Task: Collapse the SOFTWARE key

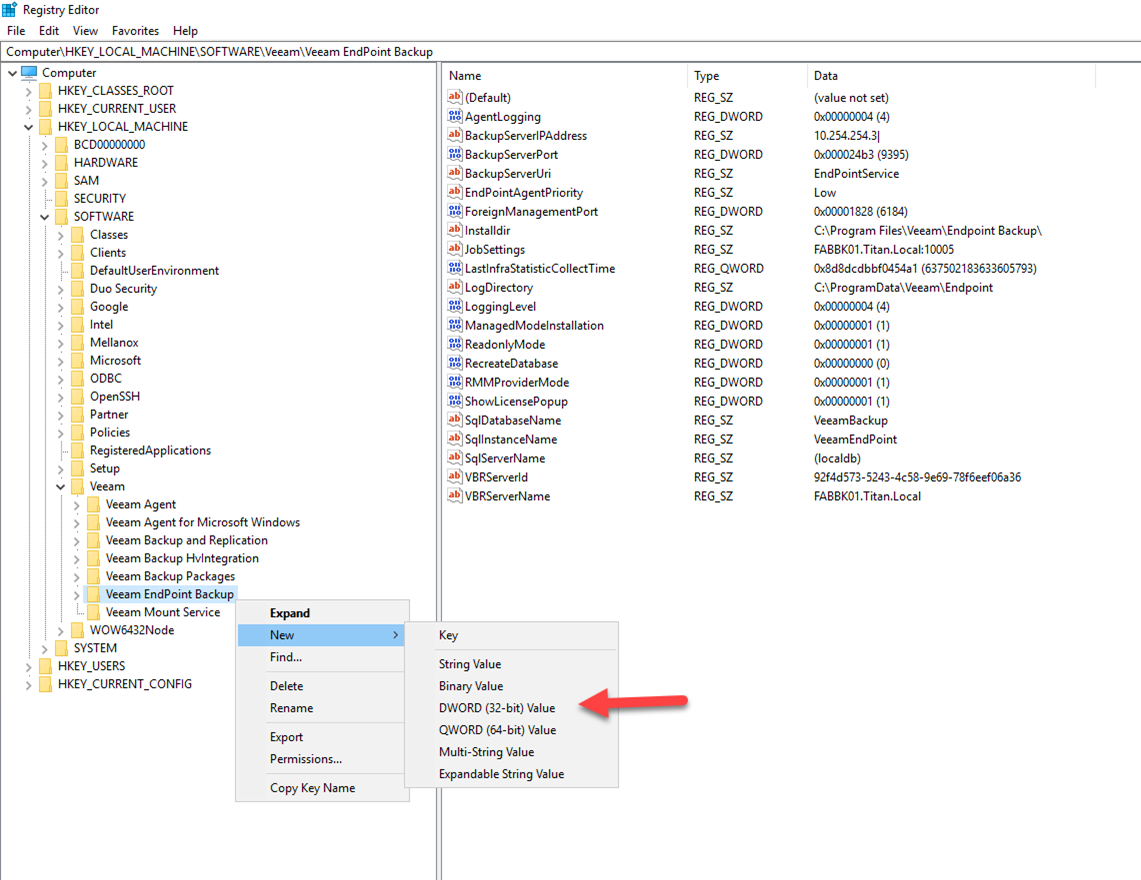Action: (44, 217)
